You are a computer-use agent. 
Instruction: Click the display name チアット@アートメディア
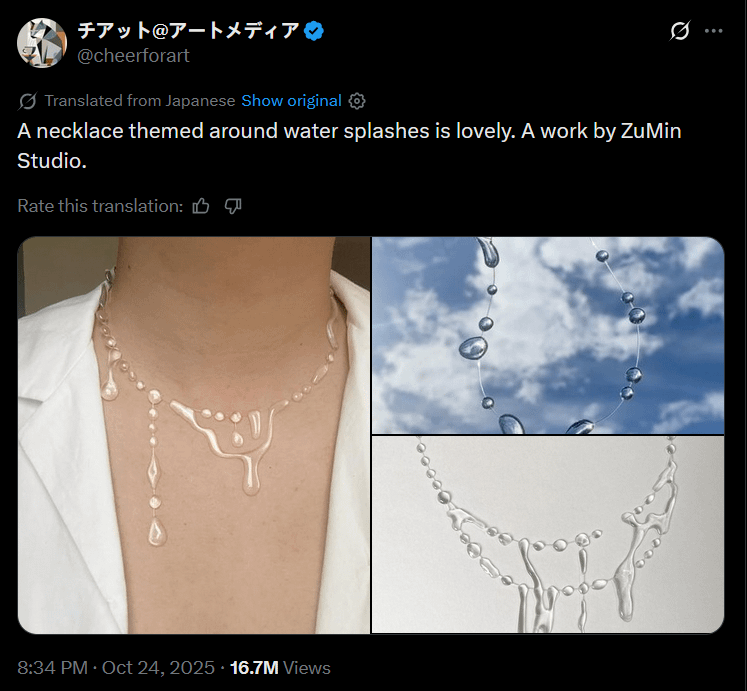tap(188, 31)
